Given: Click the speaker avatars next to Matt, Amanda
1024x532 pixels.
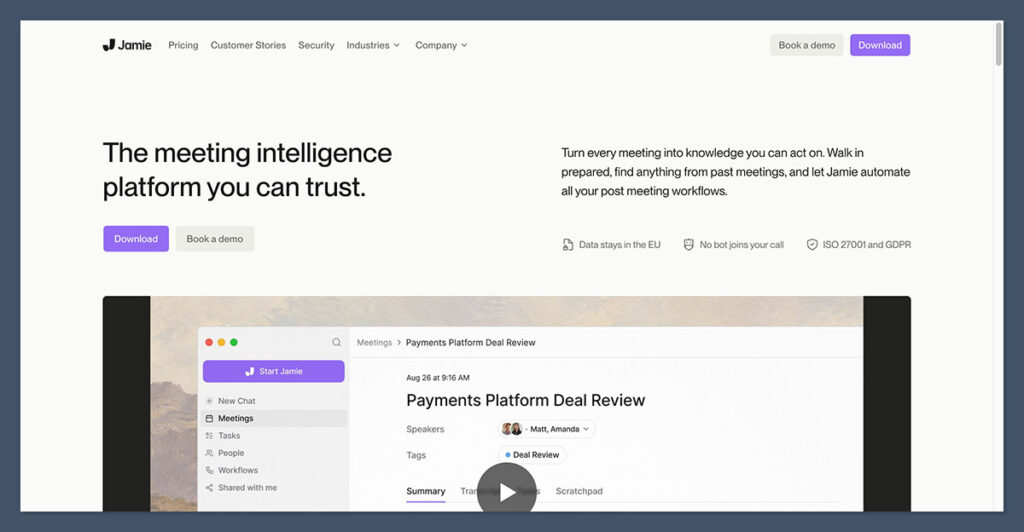Looking at the screenshot, I should tap(511, 429).
